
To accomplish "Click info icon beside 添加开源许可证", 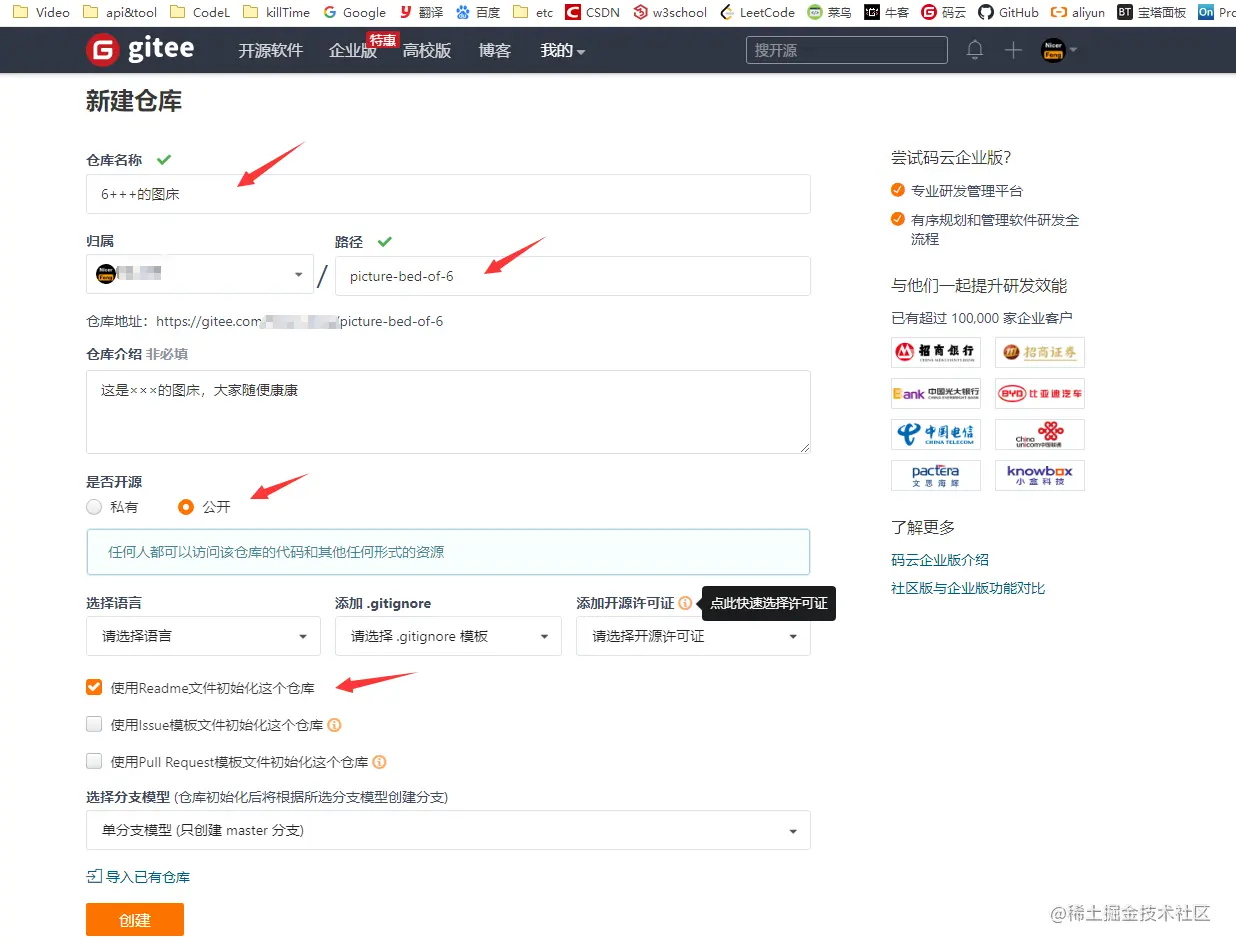I will click(x=685, y=603).
